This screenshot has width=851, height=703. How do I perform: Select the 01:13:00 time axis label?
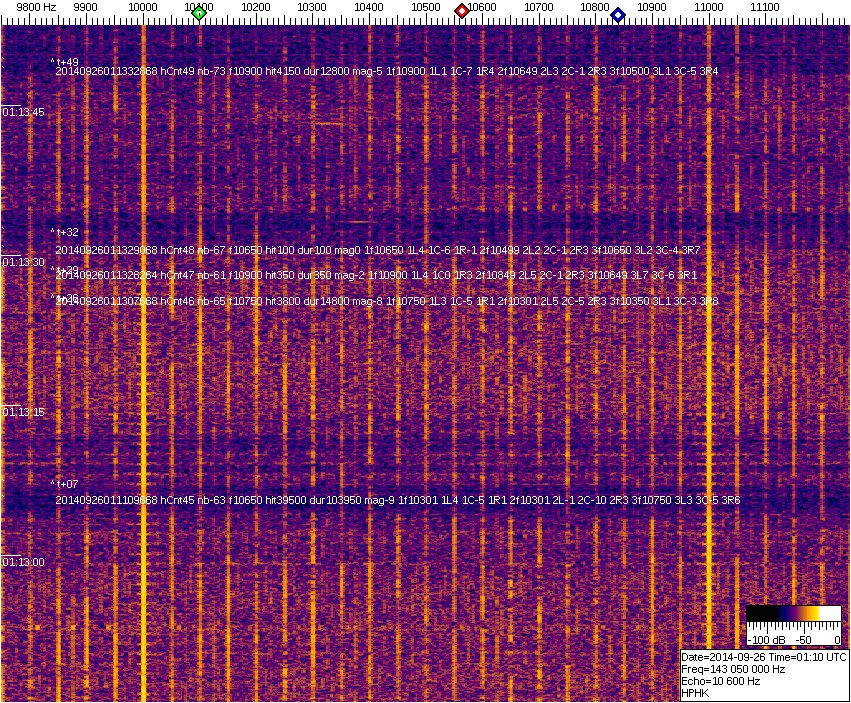click(24, 562)
